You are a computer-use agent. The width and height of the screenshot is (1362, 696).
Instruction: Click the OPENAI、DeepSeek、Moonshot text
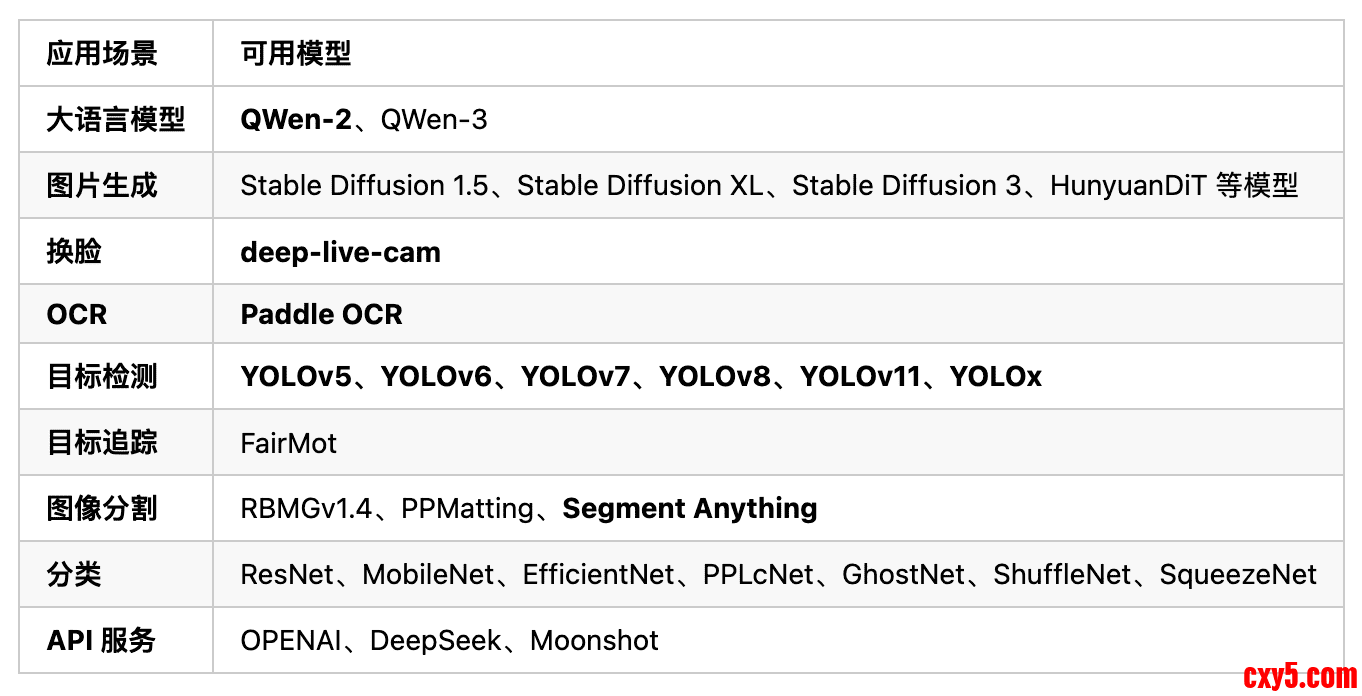pos(449,641)
